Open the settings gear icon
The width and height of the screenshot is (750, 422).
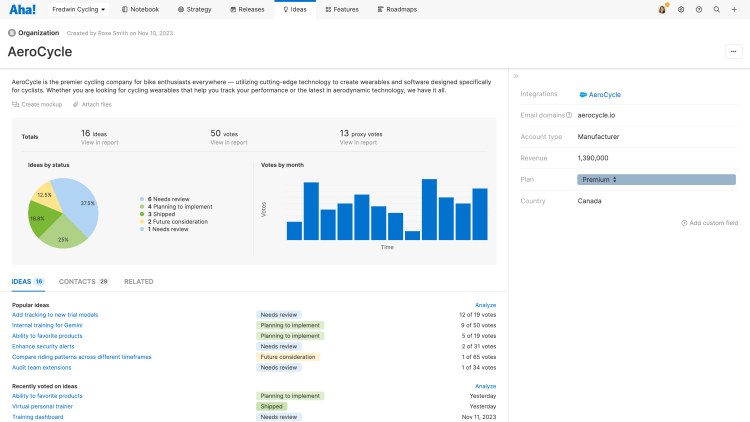pyautogui.click(x=681, y=10)
